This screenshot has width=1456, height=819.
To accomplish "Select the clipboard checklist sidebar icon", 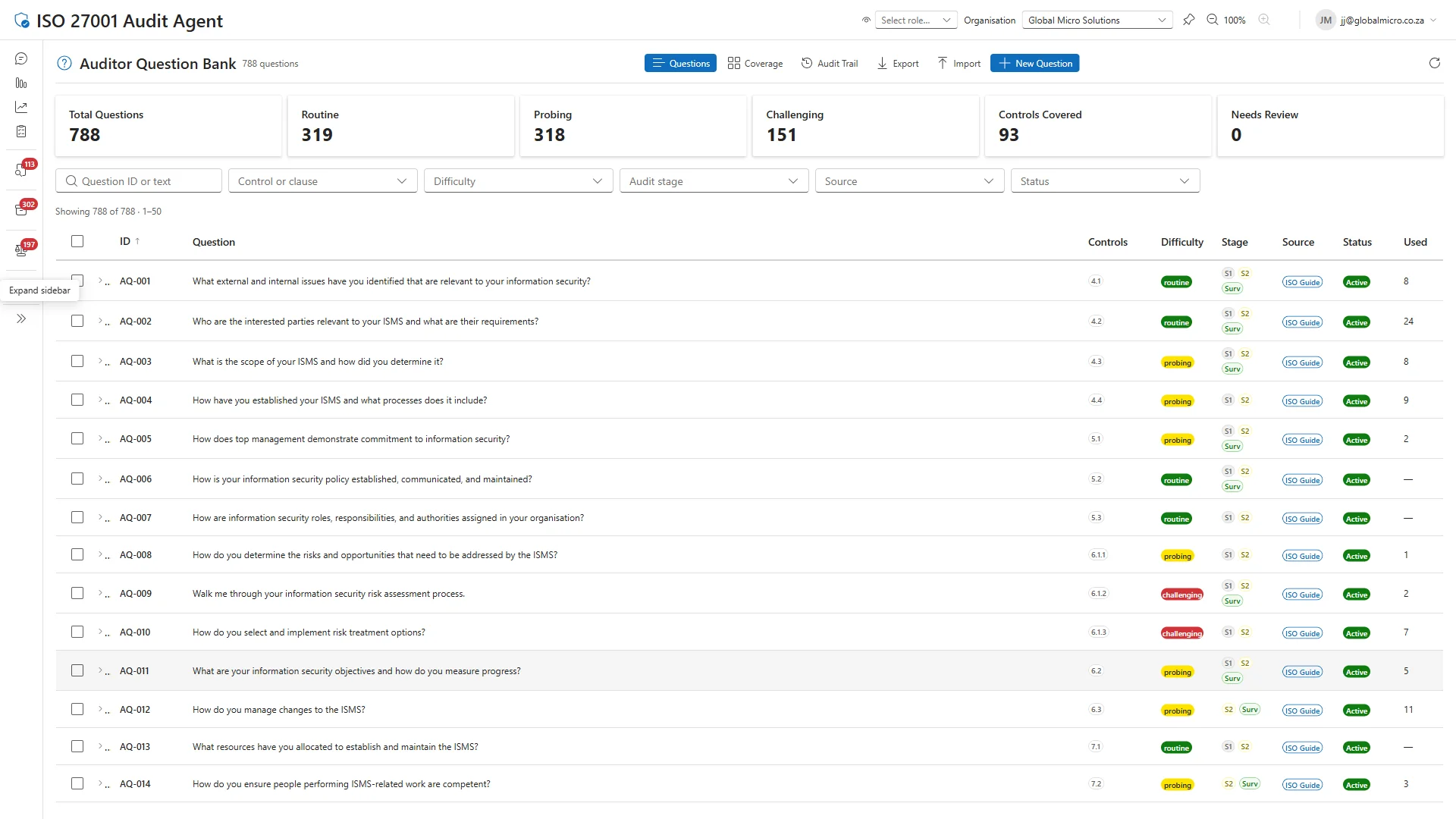I will coord(20,130).
